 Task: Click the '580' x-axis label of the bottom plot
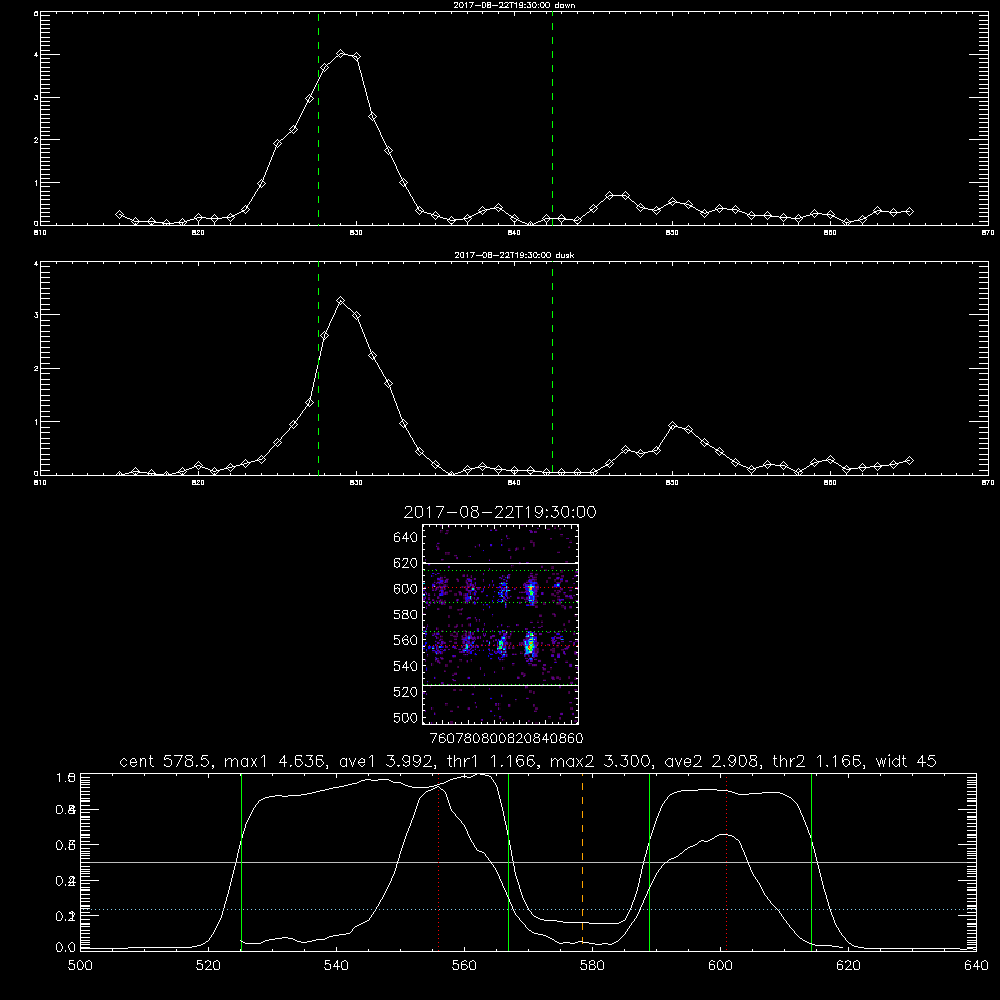pyautogui.click(x=592, y=966)
